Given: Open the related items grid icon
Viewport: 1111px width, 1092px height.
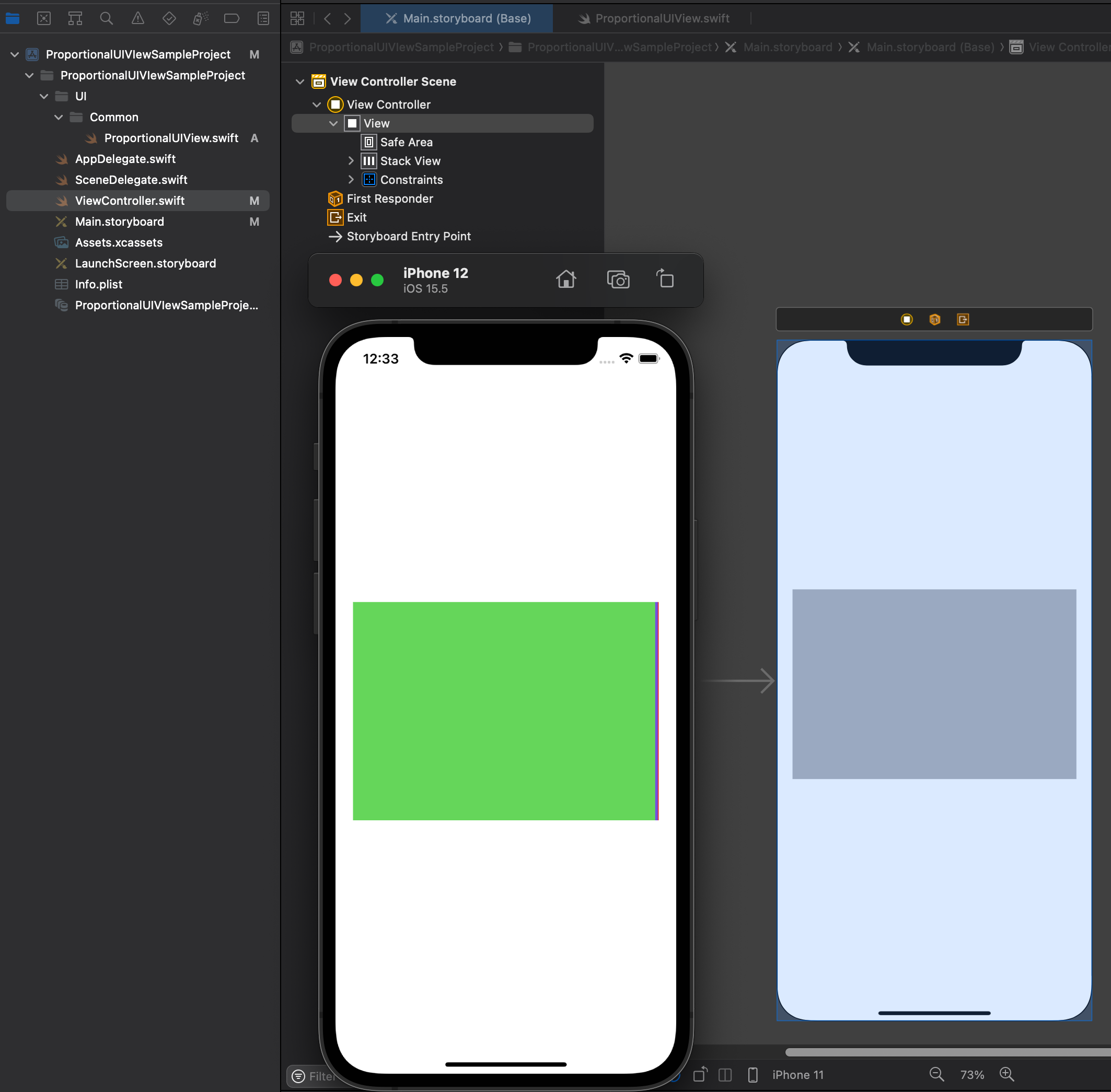Looking at the screenshot, I should click(x=297, y=18).
